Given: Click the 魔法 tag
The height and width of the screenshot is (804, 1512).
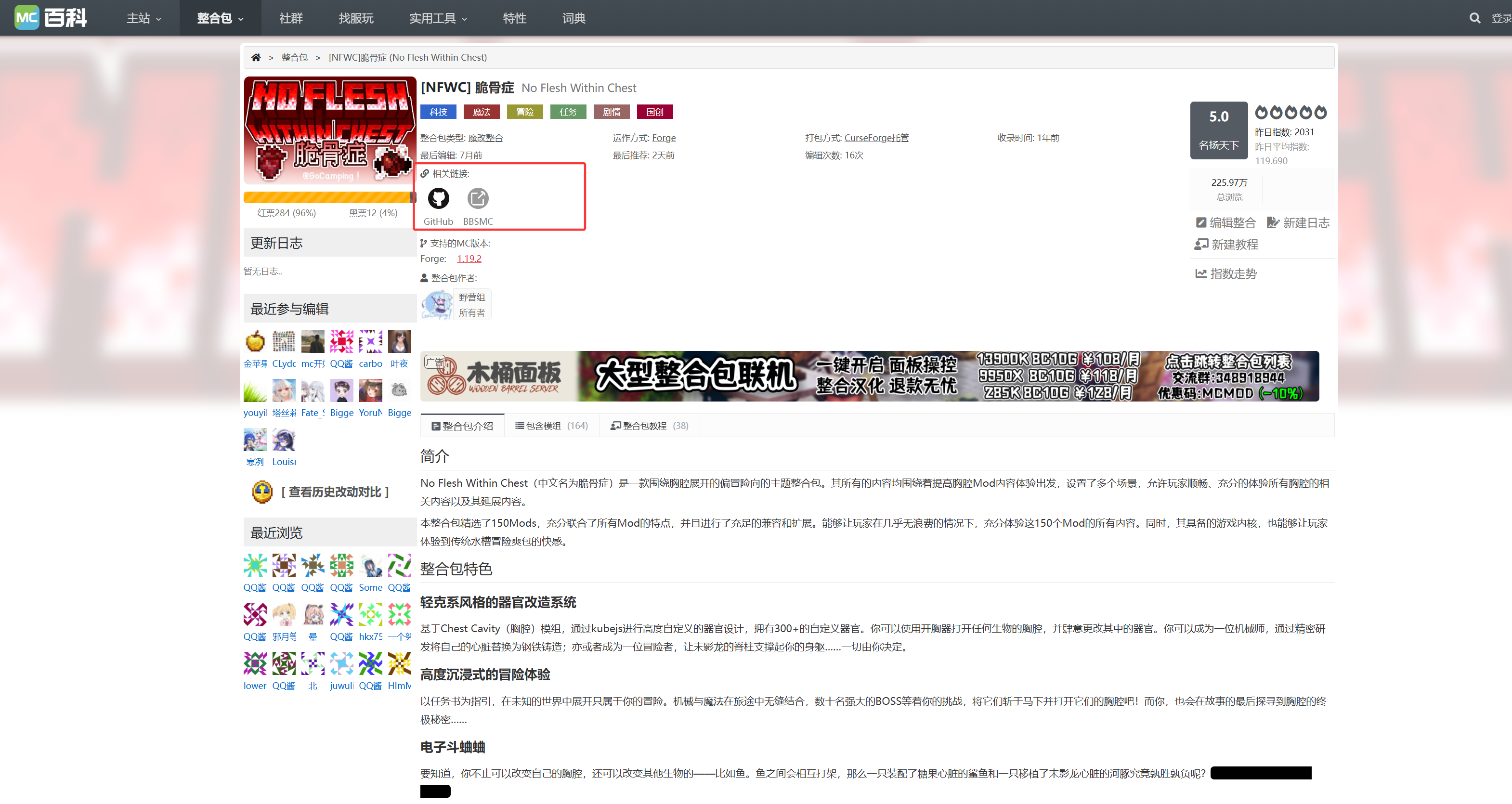Looking at the screenshot, I should pyautogui.click(x=482, y=112).
